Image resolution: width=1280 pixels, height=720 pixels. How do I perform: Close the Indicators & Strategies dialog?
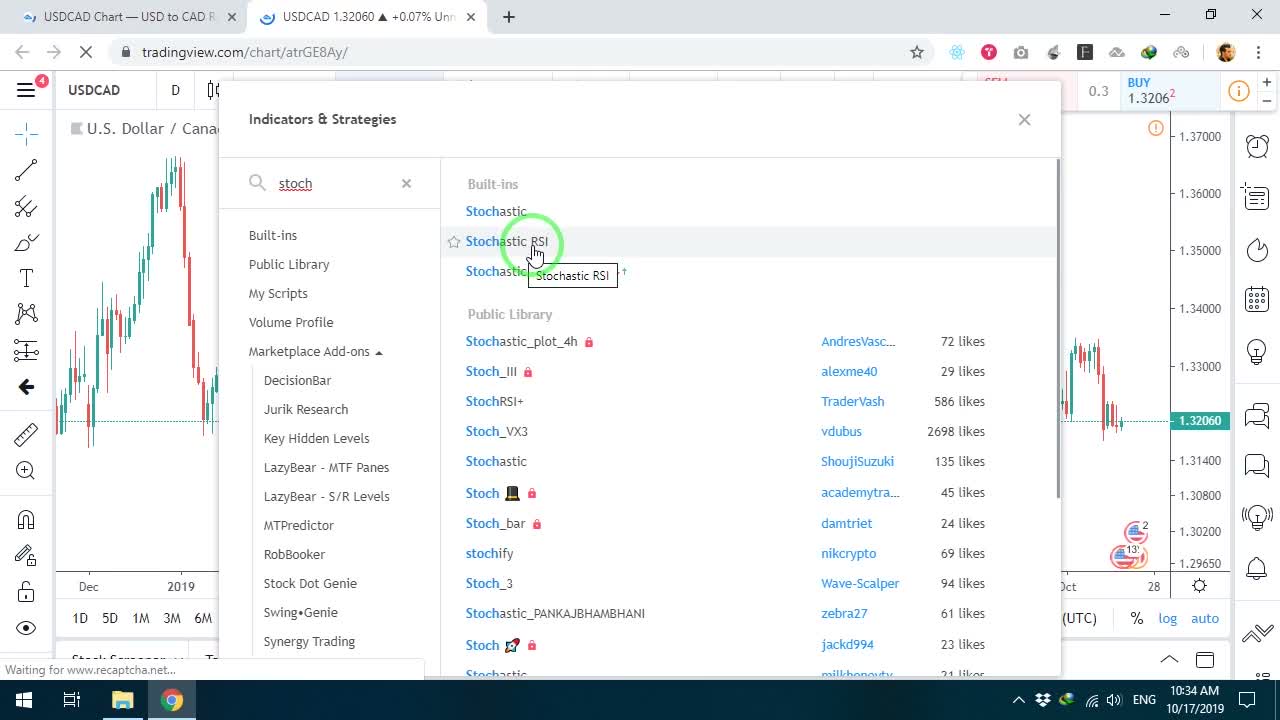pyautogui.click(x=1024, y=119)
